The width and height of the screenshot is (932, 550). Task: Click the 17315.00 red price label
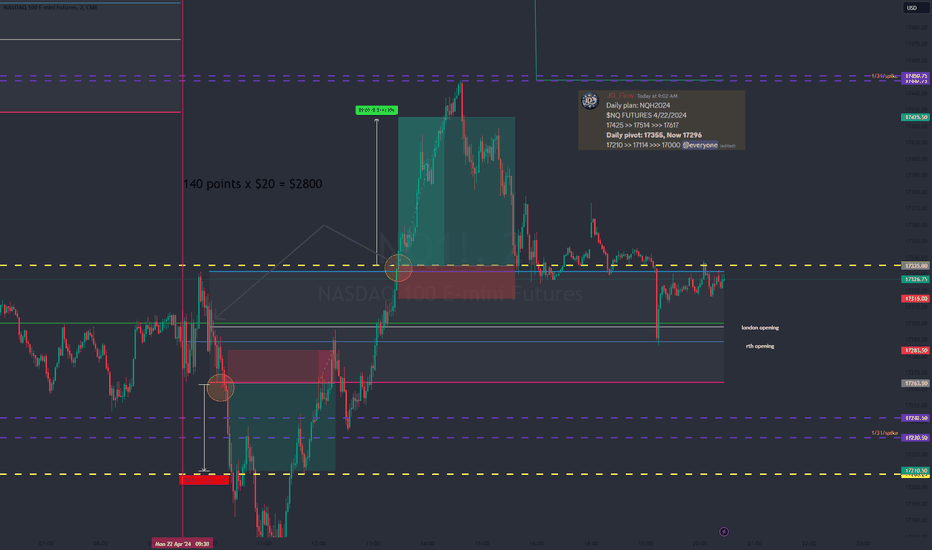915,298
